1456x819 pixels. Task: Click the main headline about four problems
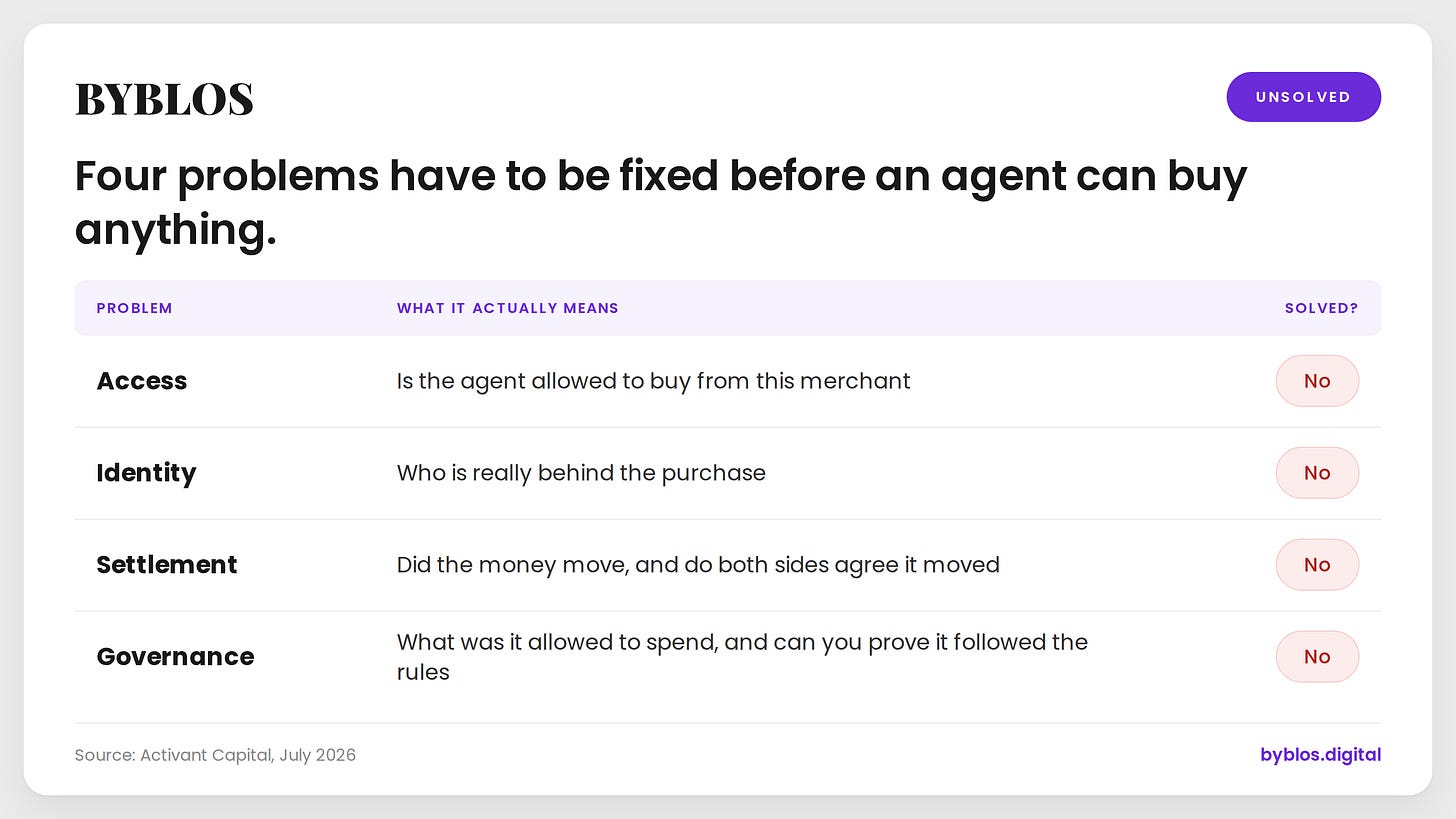click(661, 202)
